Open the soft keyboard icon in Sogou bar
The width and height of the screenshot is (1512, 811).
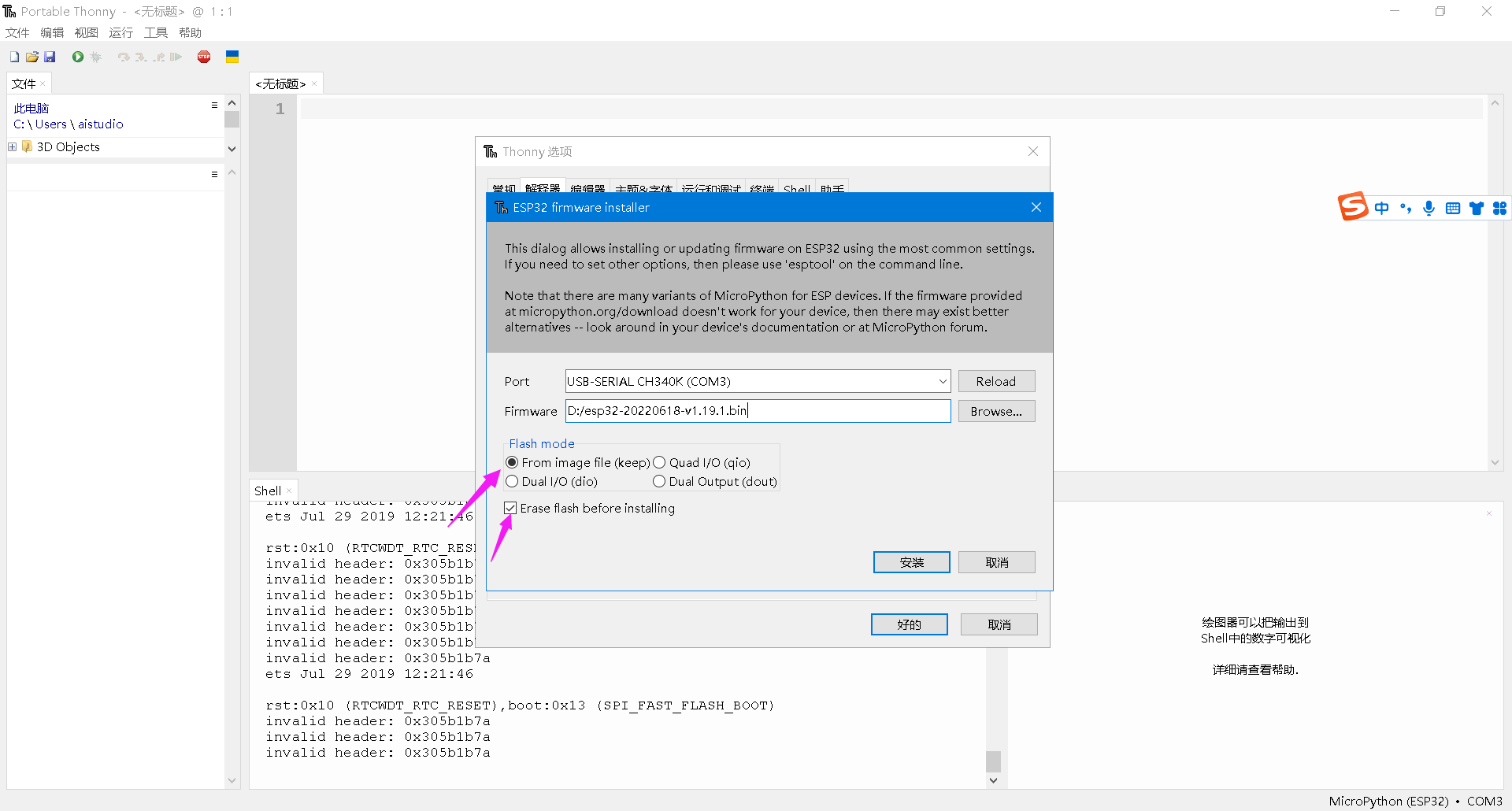point(1453,208)
